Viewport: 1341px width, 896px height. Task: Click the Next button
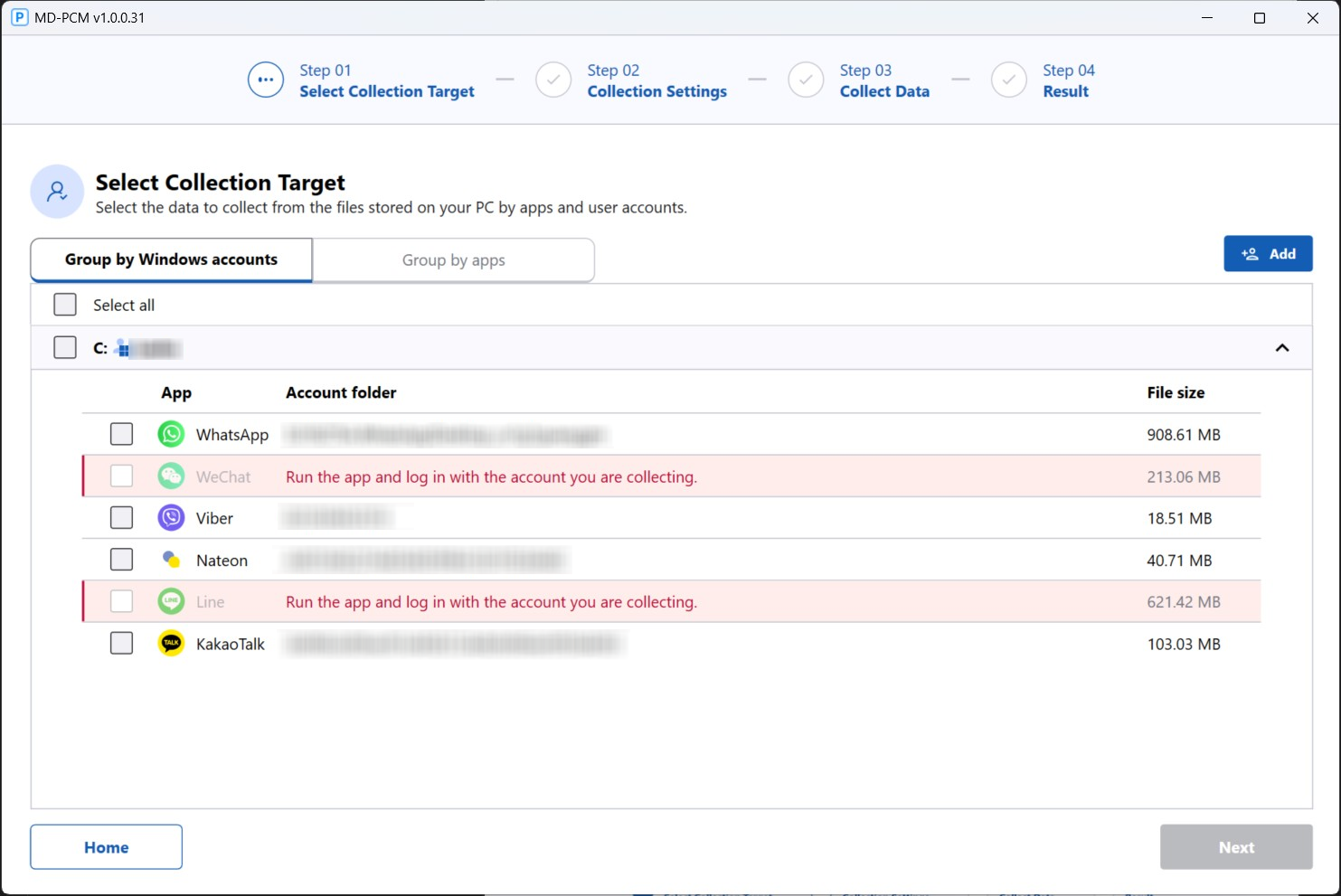click(x=1236, y=847)
